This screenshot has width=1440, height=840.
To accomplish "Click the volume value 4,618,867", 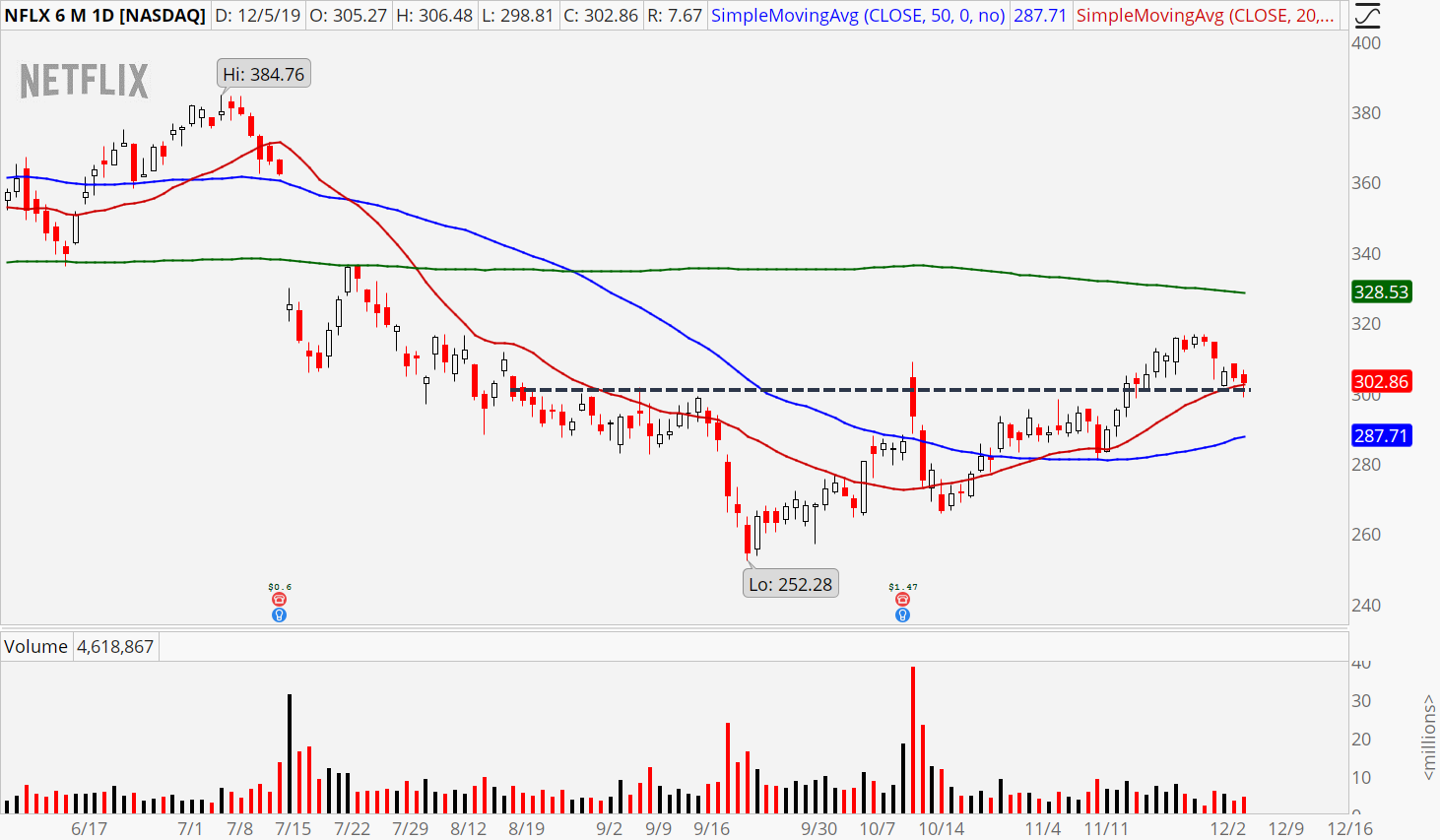I will coord(115,647).
